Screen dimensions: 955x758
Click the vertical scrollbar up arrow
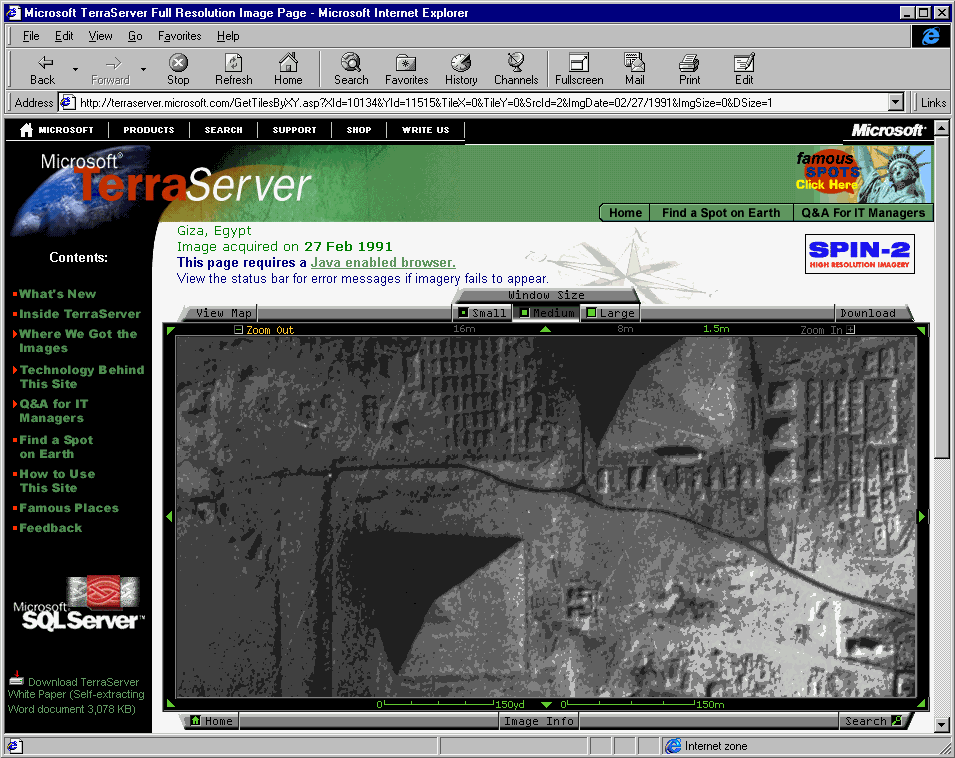(942, 128)
